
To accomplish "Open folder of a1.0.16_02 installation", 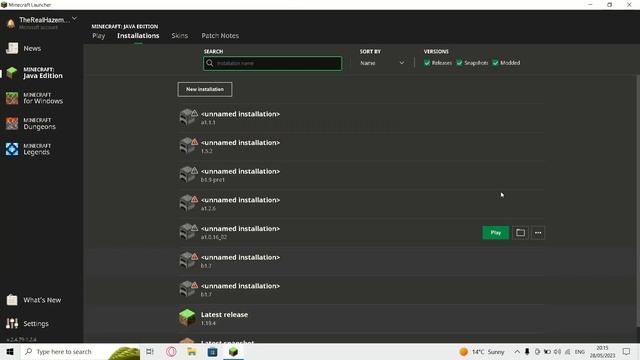I will point(520,233).
